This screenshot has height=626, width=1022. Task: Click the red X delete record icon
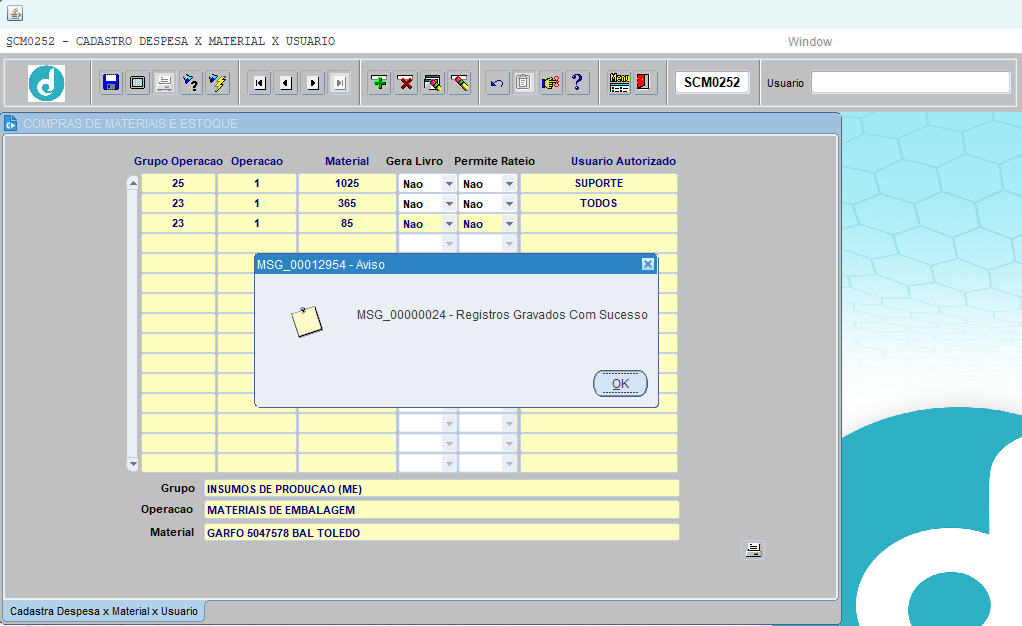(406, 83)
